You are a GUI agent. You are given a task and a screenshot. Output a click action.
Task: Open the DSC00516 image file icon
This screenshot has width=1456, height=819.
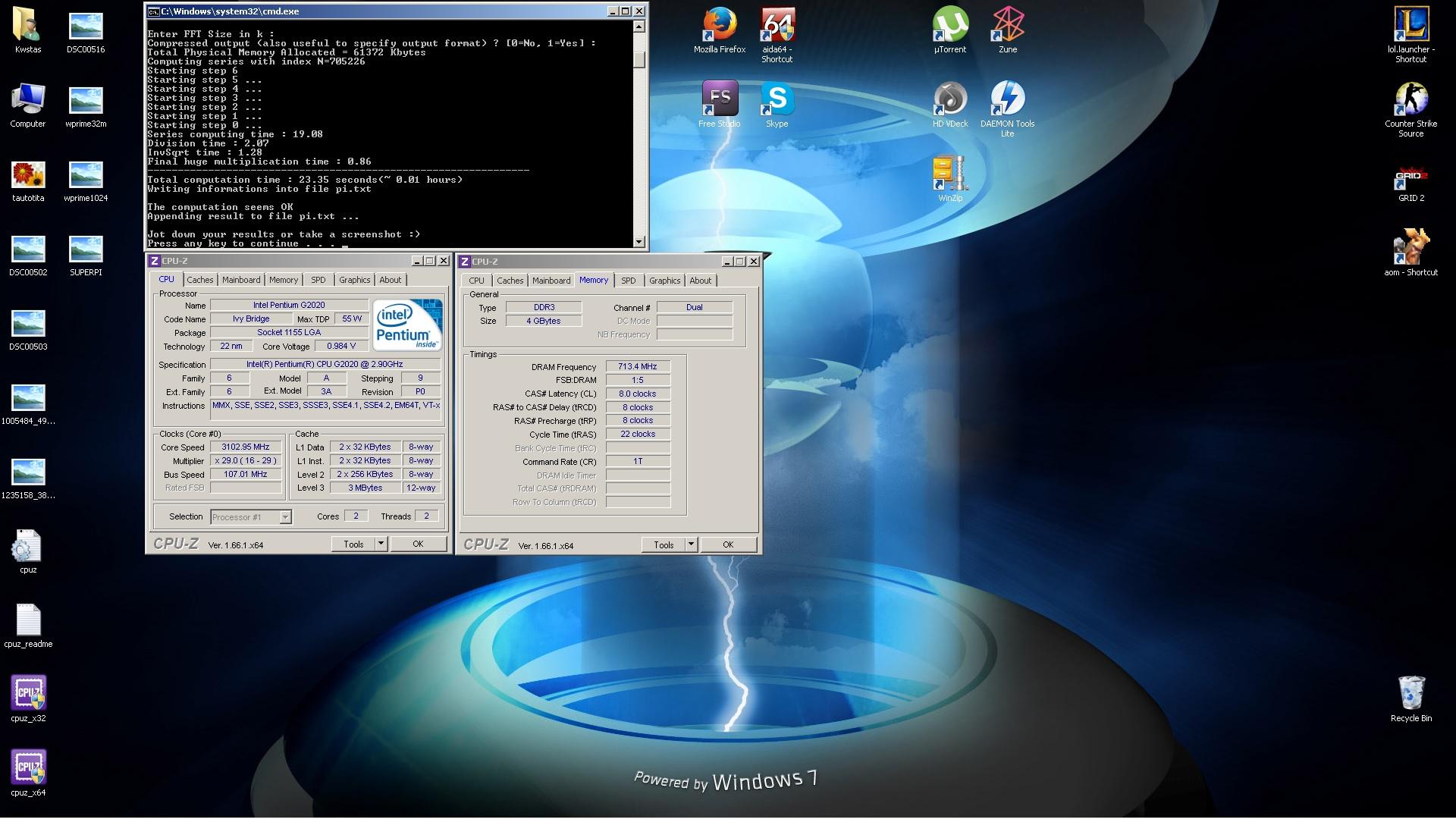point(86,30)
